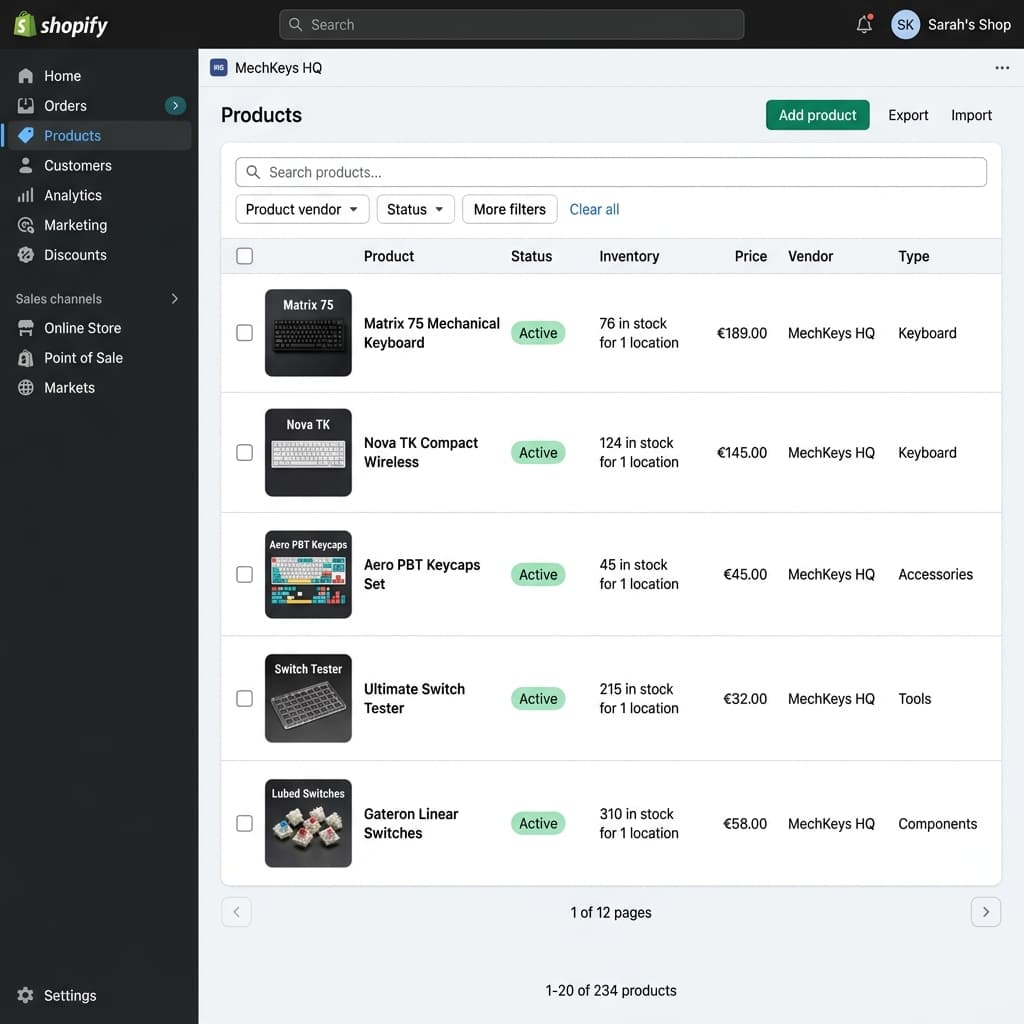The image size is (1024, 1024).
Task: Toggle the select-all products checkbox
Action: pos(244,256)
